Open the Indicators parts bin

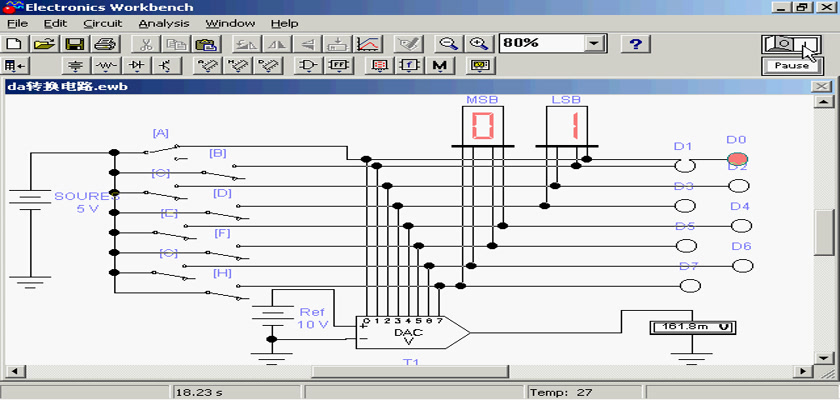[379, 66]
